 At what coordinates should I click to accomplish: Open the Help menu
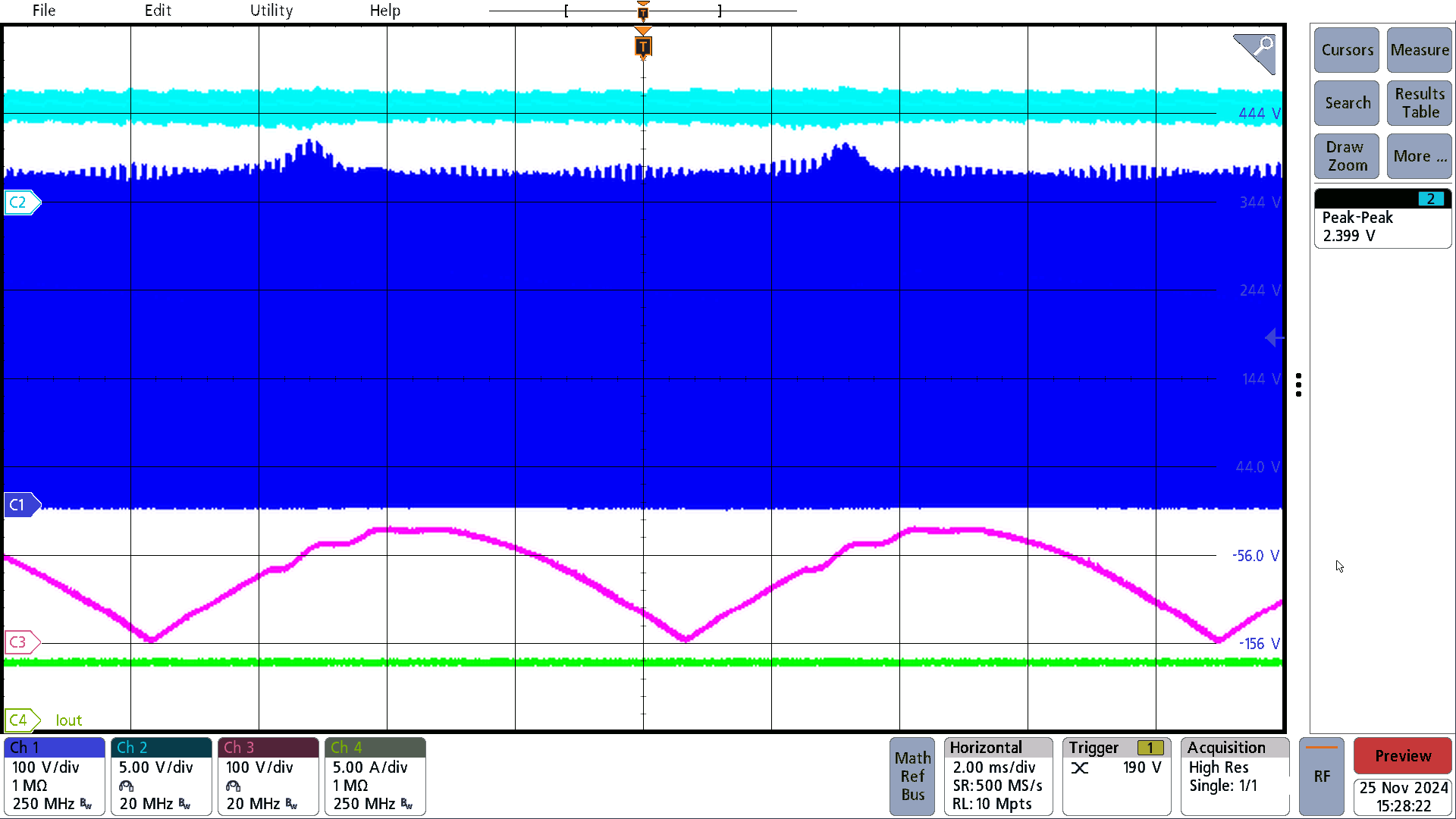pos(385,11)
